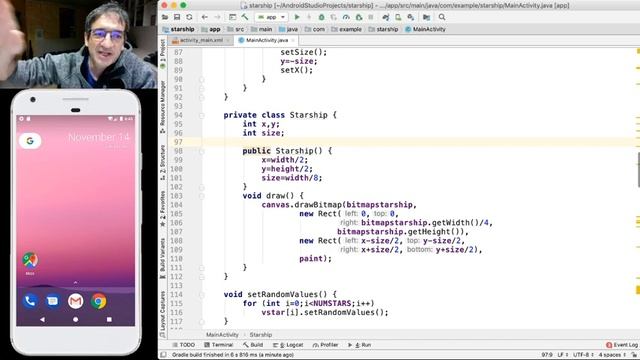Toggle tool window bars icon in status bar
Image resolution: width=640 pixels, height=360 pixels.
click(x=163, y=355)
